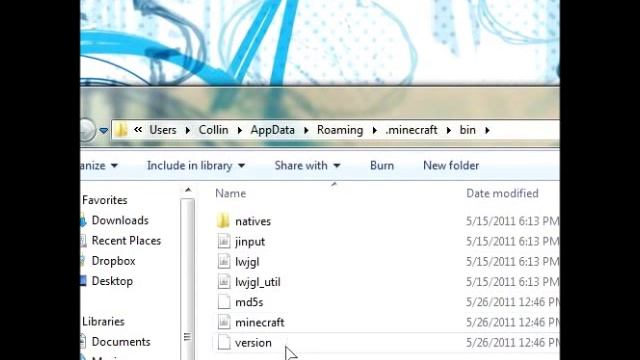
Task: Select the 'jinput' file name
Action: (x=250, y=242)
